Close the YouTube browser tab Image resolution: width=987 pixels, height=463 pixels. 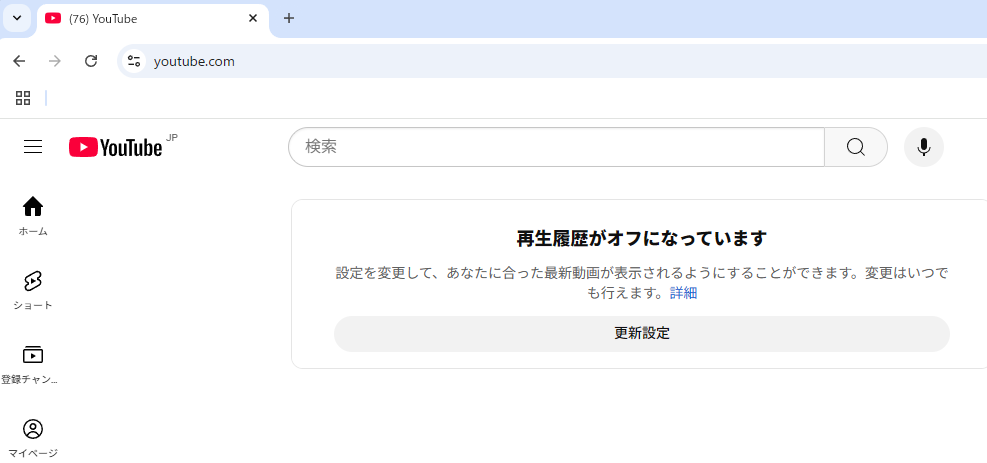(253, 18)
